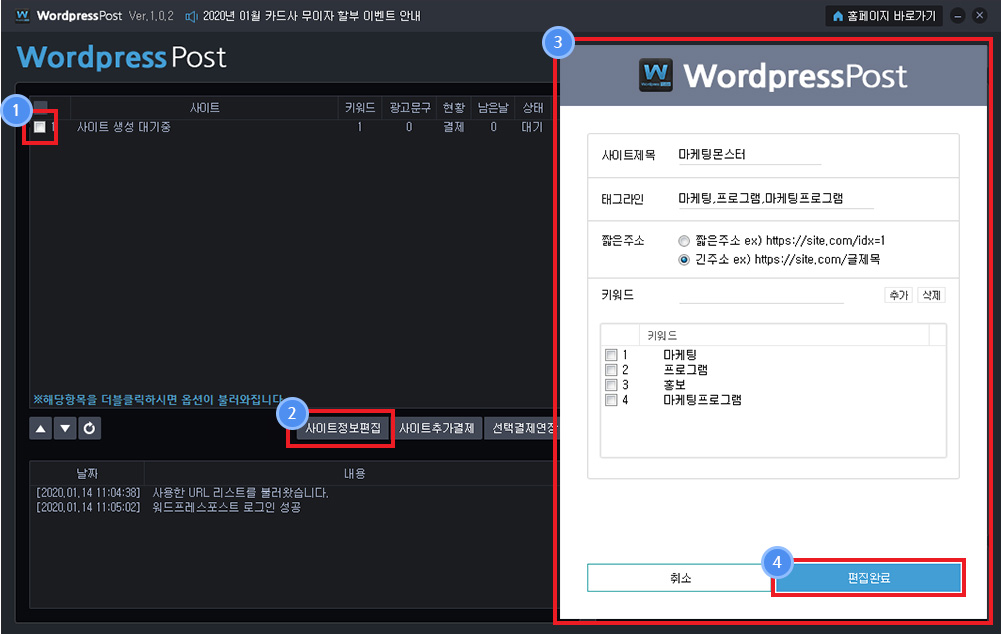Click the WordpressPost title bar app icon
Viewport: 1001px width, 634px height.
pos(22,15)
